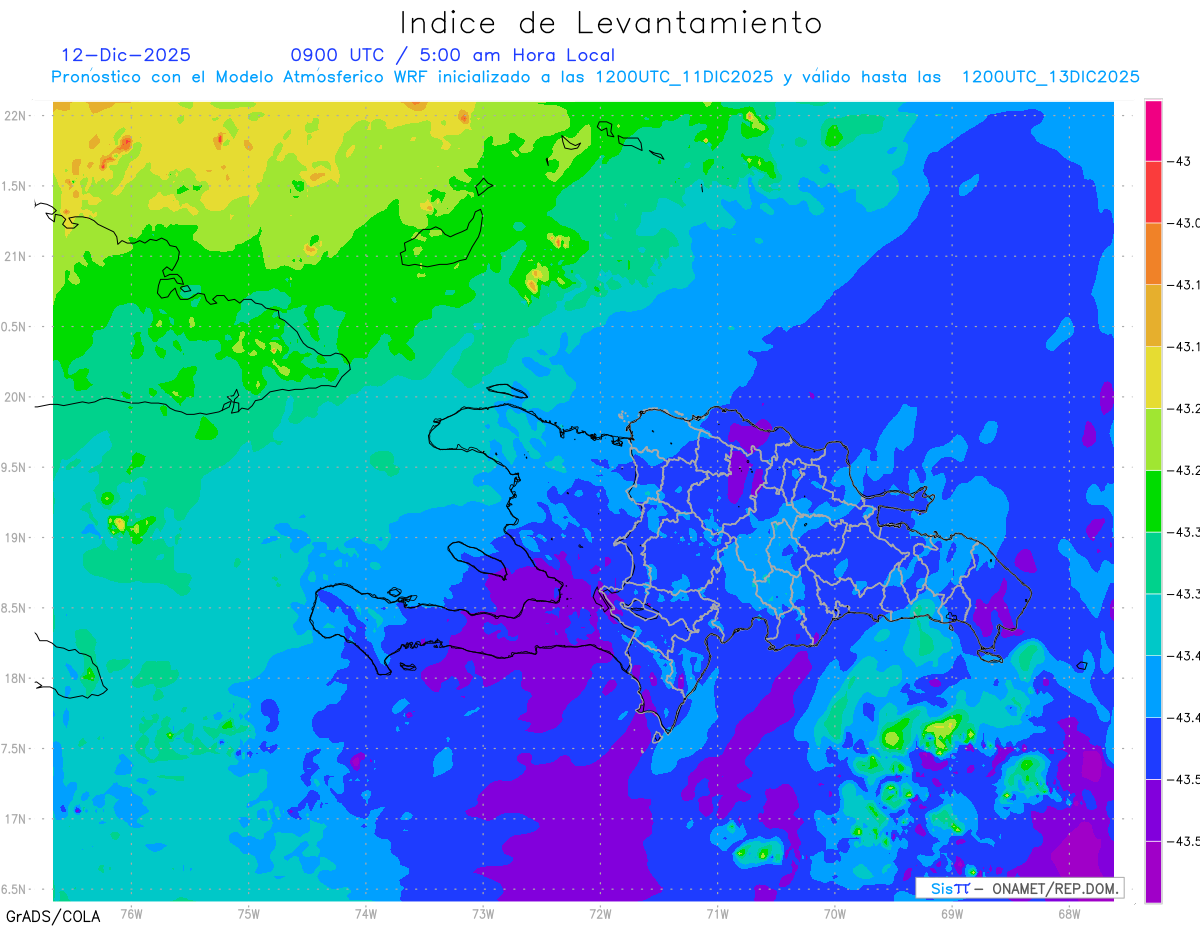
Task: Click the '69W' longitude label
Action: tap(952, 913)
